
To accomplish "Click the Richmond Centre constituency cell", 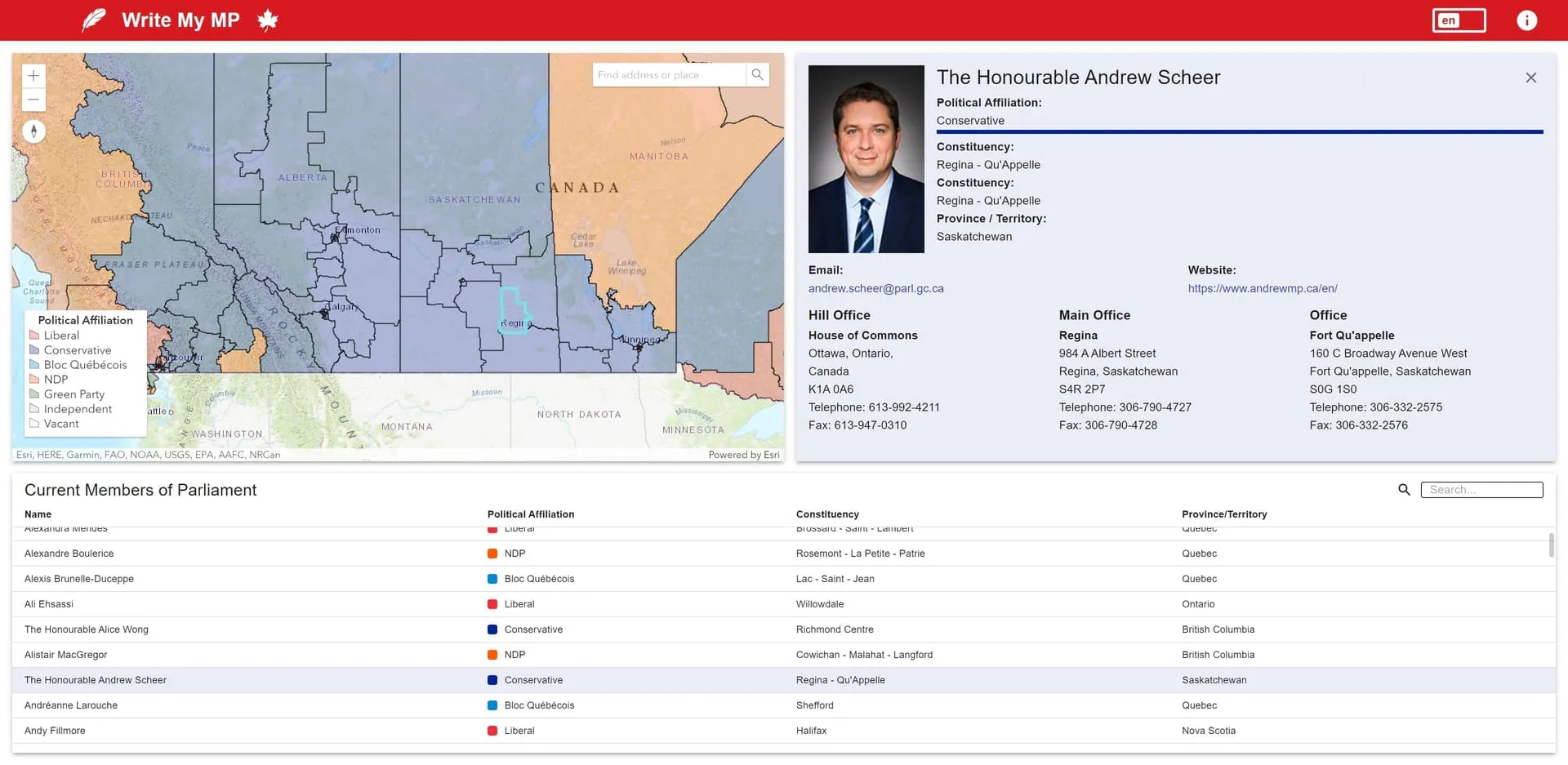I will pyautogui.click(x=835, y=629).
